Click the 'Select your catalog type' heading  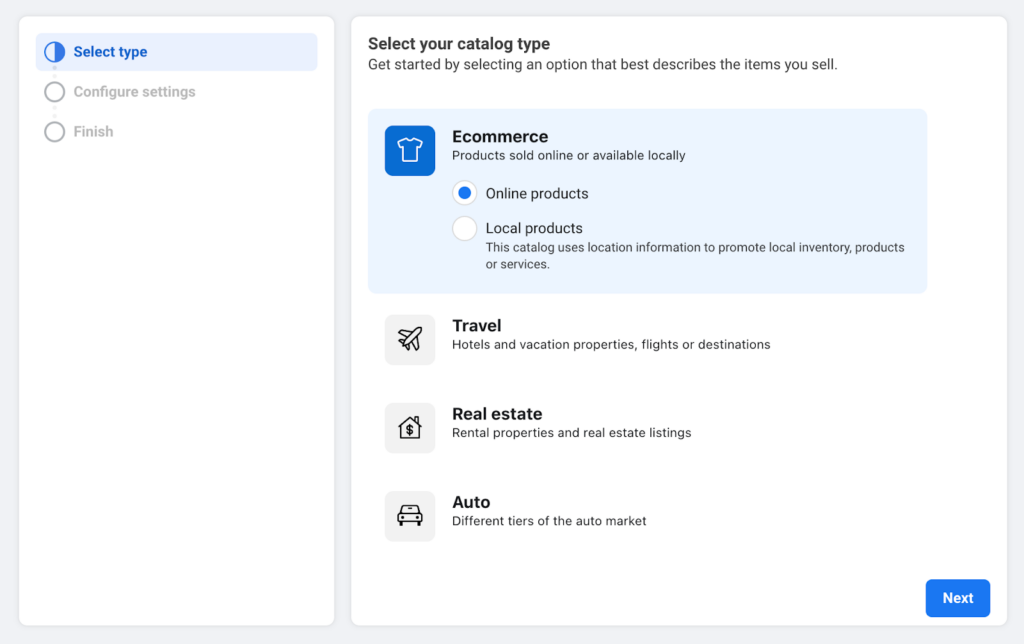[x=459, y=44]
